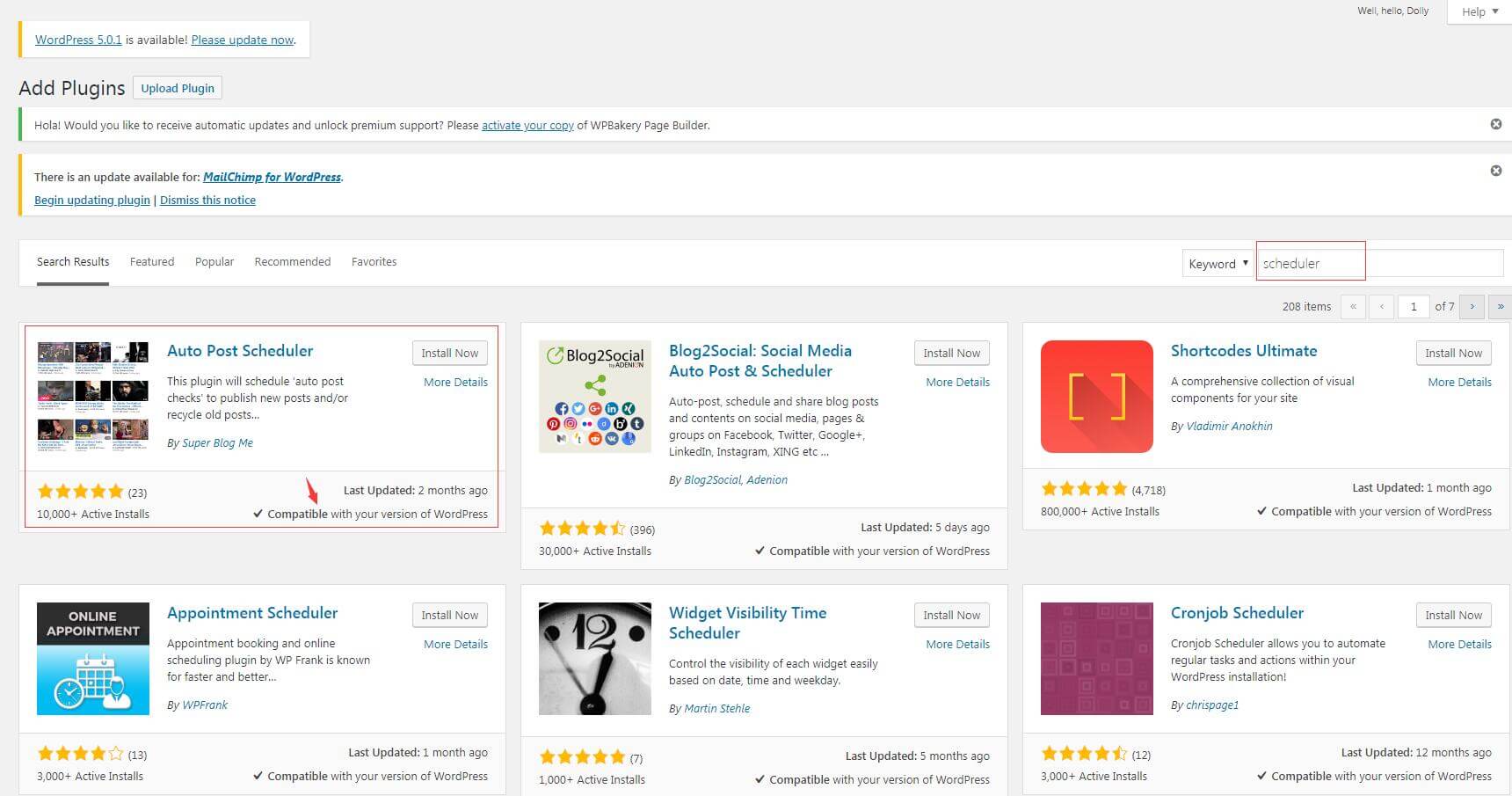The width and height of the screenshot is (1512, 796).
Task: Open the Blog2Social title link
Action: (760, 361)
